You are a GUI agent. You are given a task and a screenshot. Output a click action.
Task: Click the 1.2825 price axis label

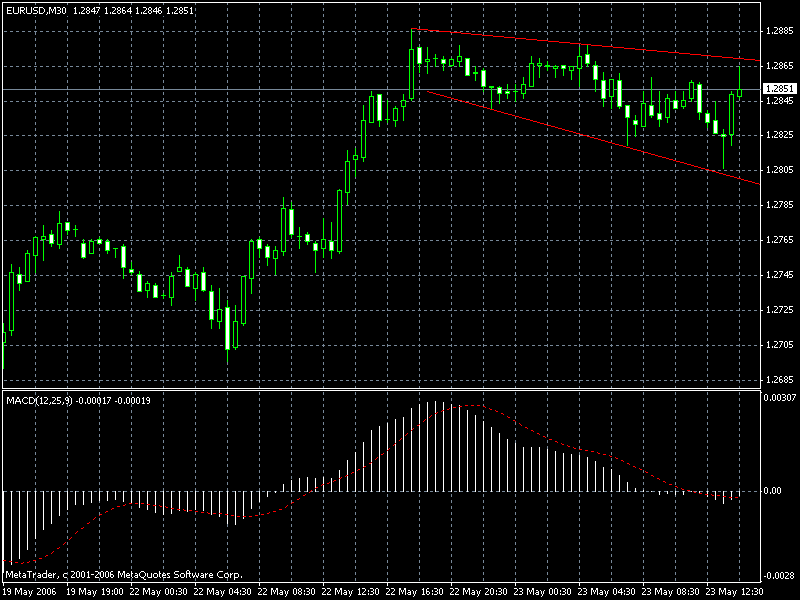(x=780, y=135)
